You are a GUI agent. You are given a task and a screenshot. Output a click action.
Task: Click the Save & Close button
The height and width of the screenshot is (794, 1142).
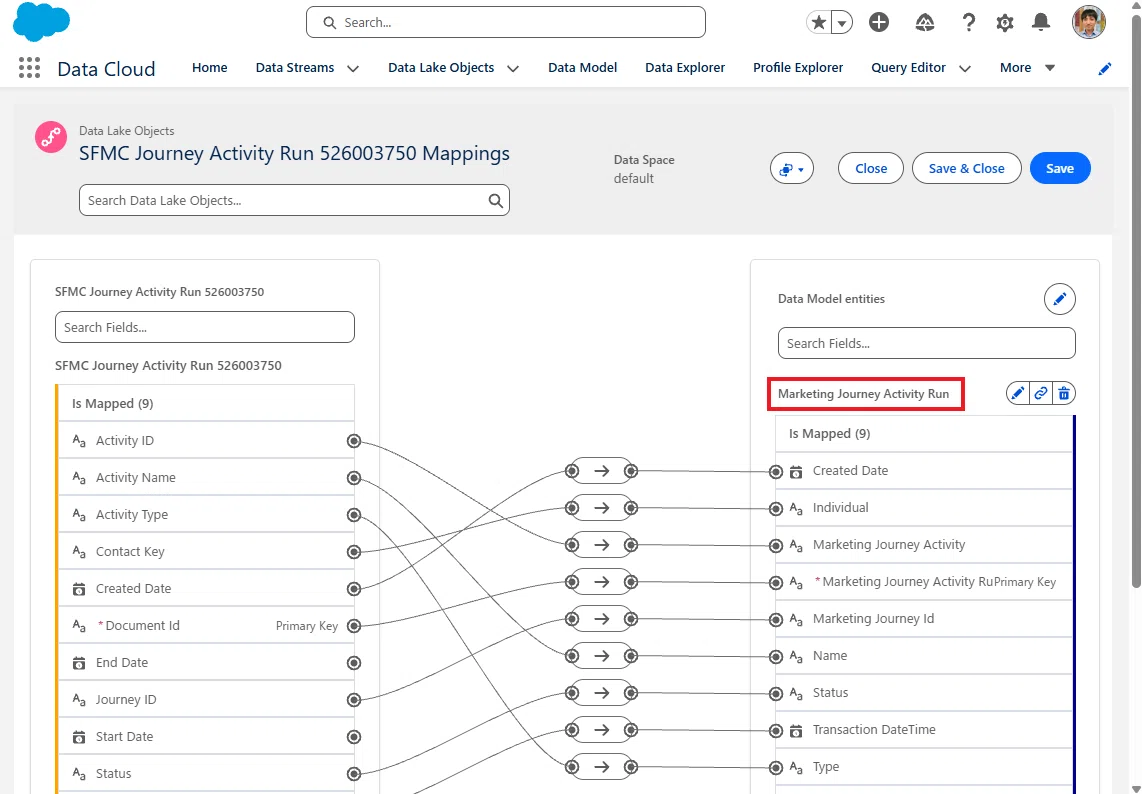(x=966, y=168)
